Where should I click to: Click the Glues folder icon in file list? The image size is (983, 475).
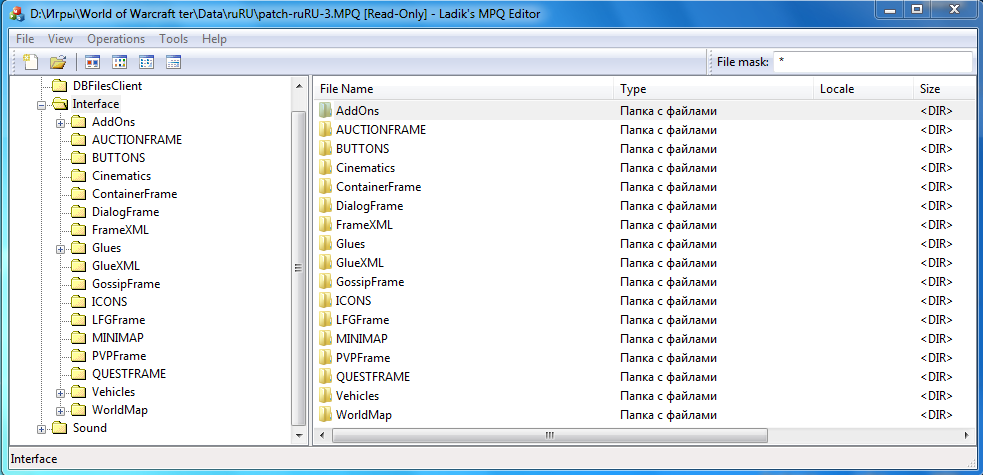tap(325, 244)
